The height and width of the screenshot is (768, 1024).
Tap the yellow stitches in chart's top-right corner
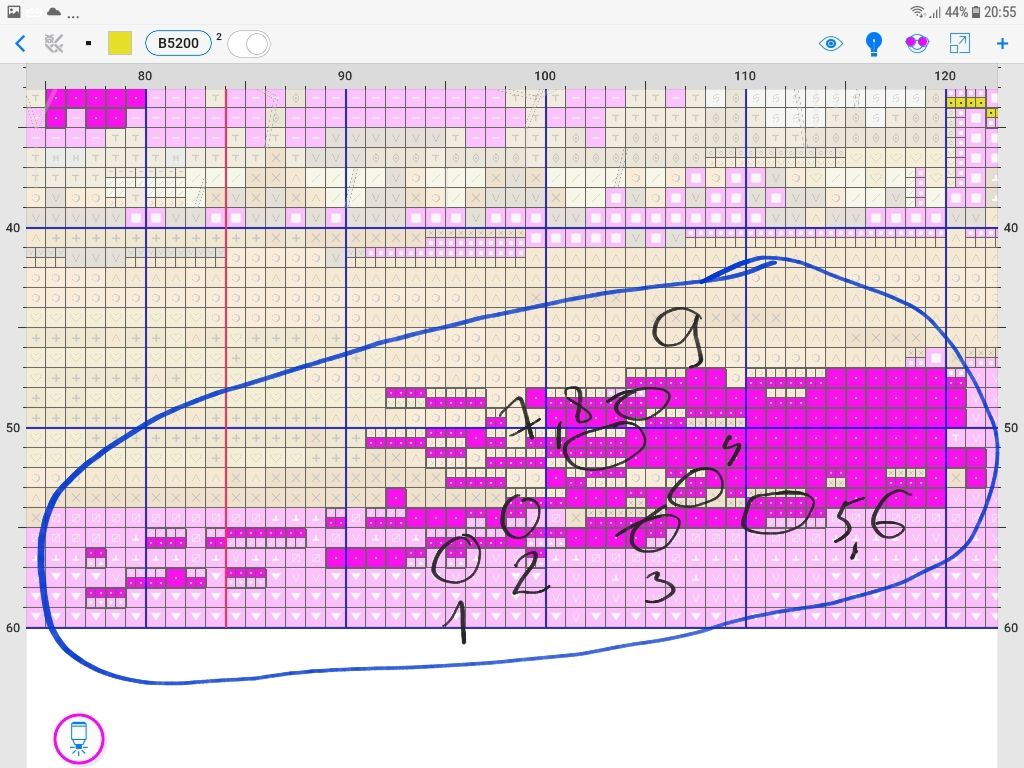967,102
